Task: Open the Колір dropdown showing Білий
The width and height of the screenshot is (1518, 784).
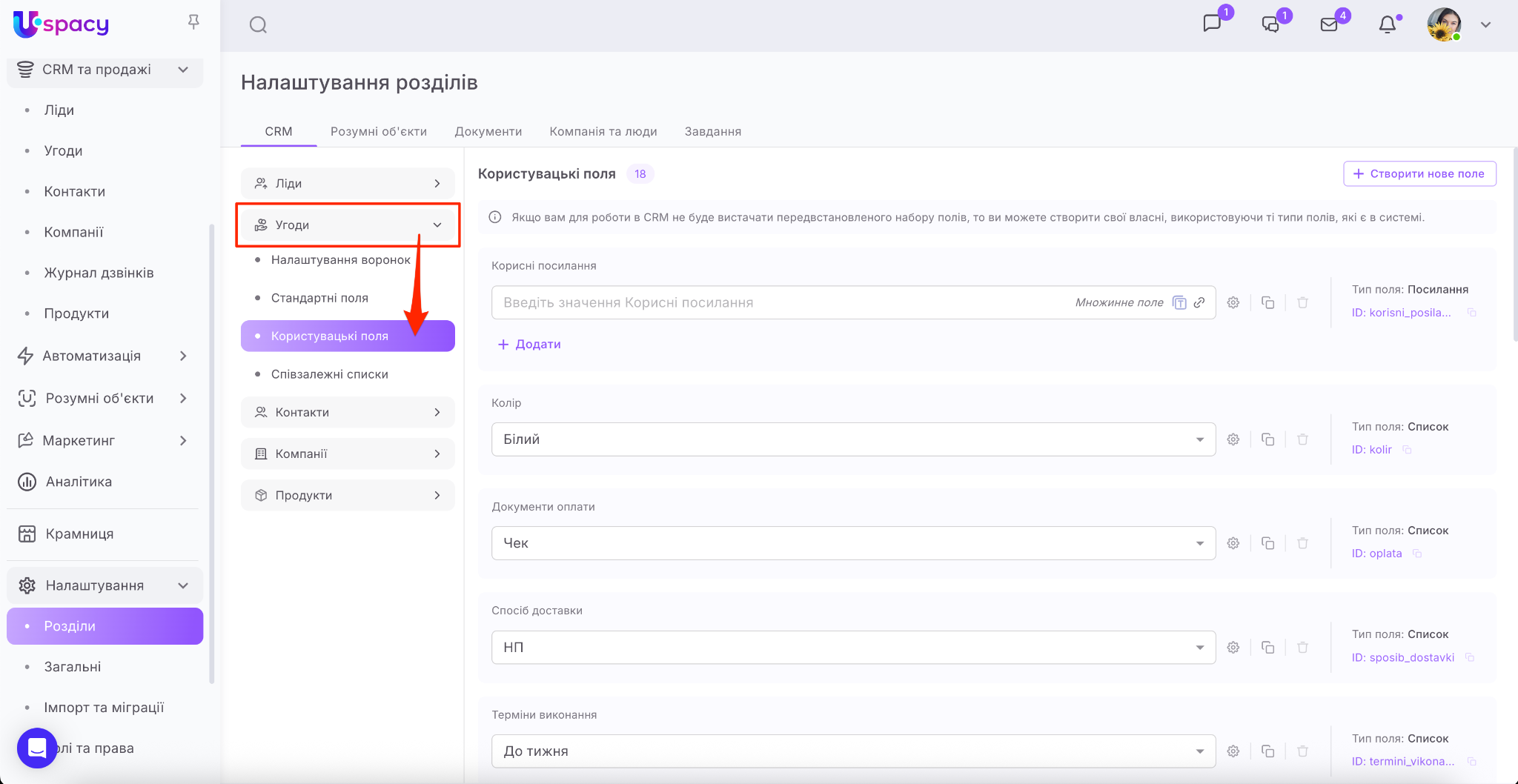Action: (x=852, y=439)
